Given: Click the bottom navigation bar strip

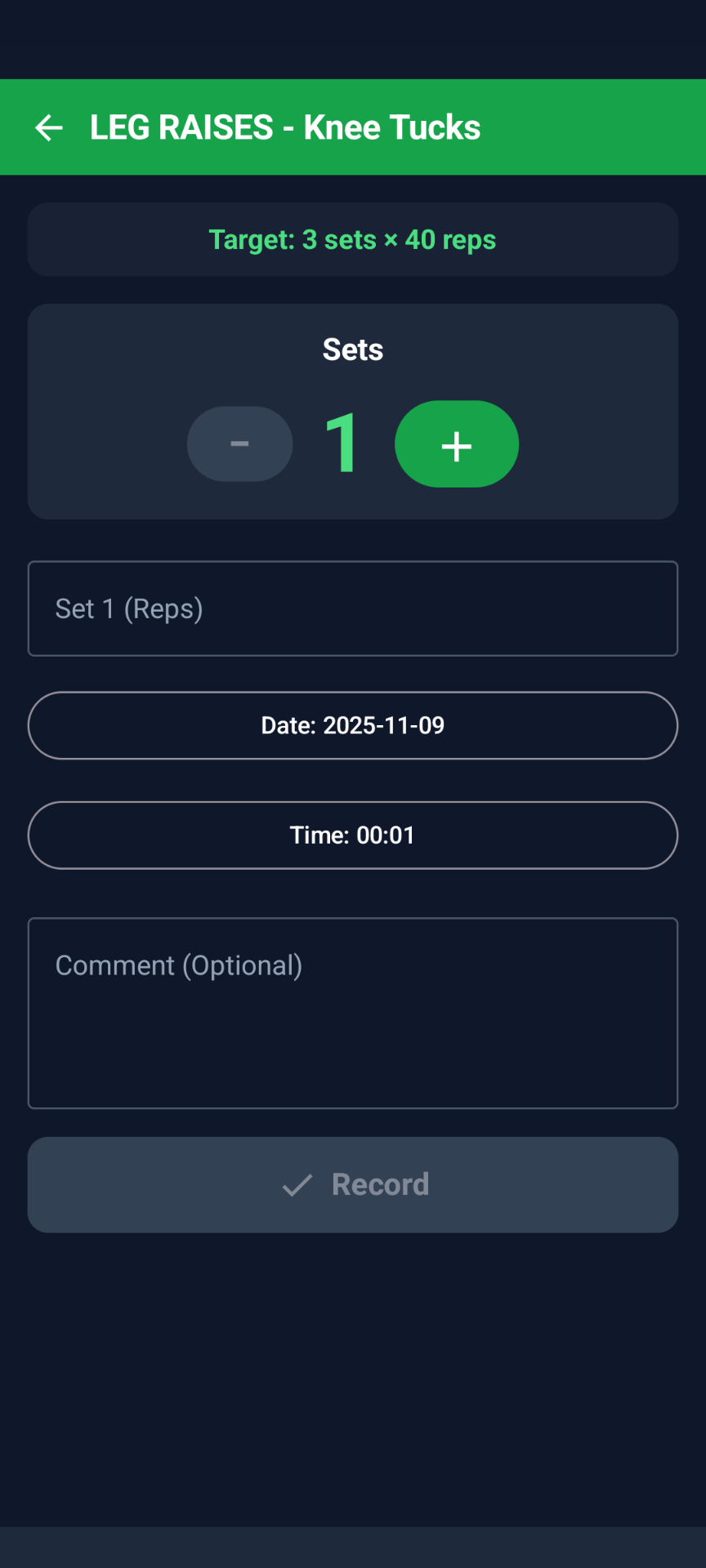Looking at the screenshot, I should 353,1547.
